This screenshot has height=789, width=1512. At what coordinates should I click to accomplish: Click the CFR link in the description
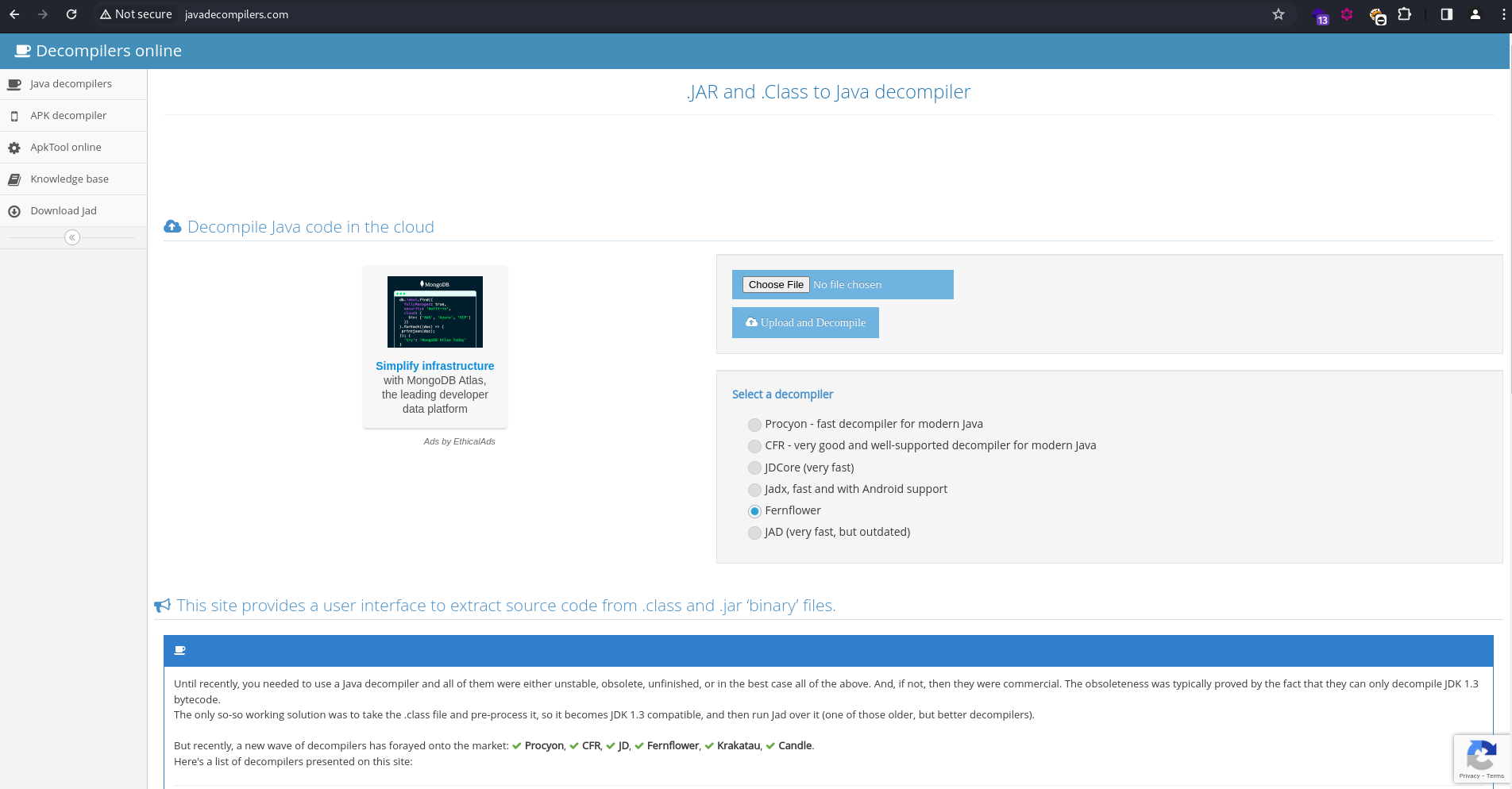591,745
